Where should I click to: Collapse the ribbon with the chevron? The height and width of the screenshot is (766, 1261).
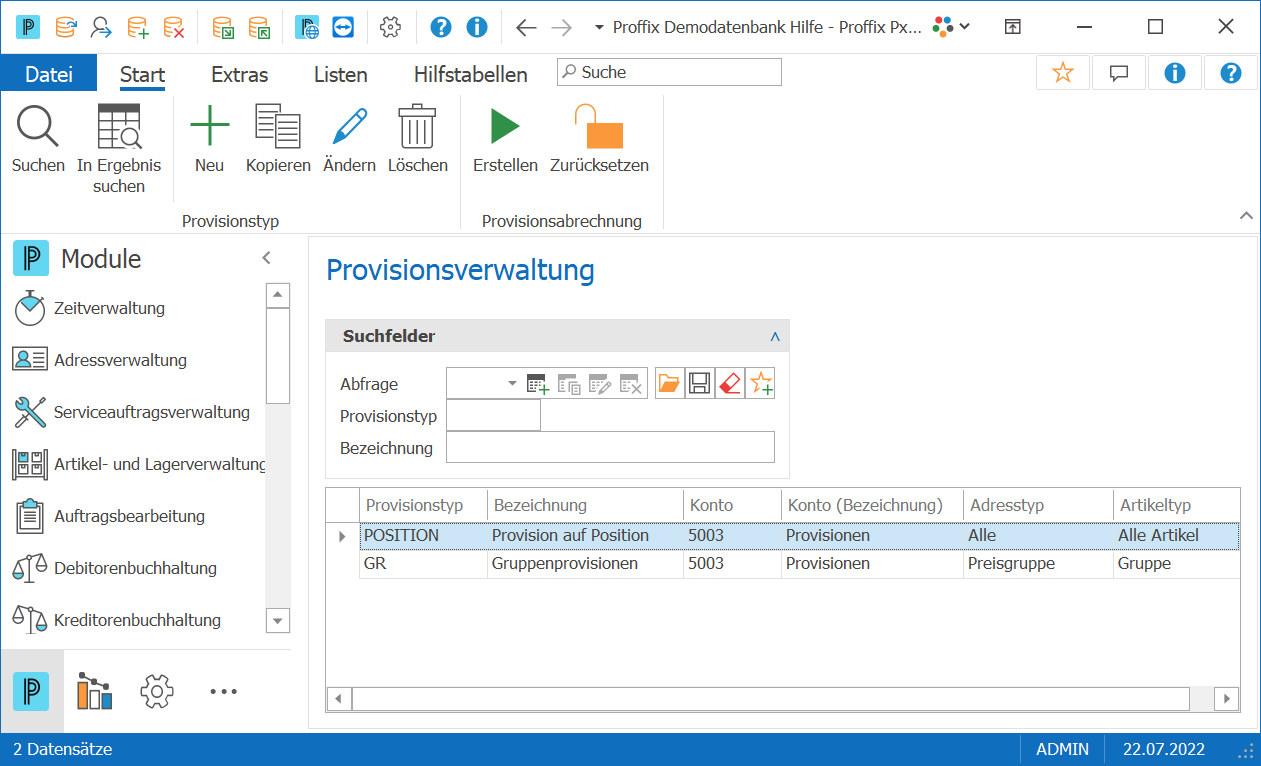click(1246, 215)
